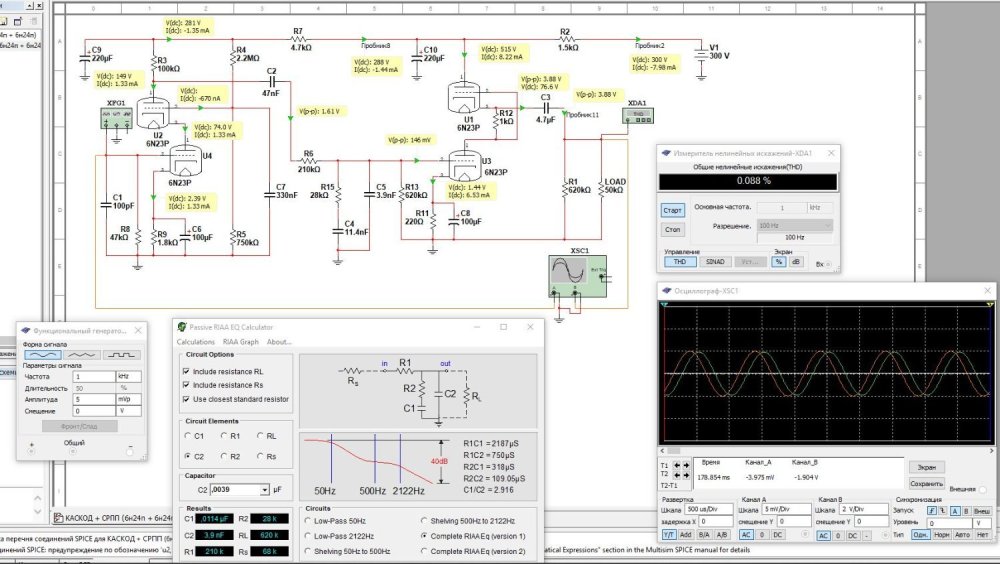Select R1 circuit element radio button
1000x564 pixels.
click(x=223, y=436)
